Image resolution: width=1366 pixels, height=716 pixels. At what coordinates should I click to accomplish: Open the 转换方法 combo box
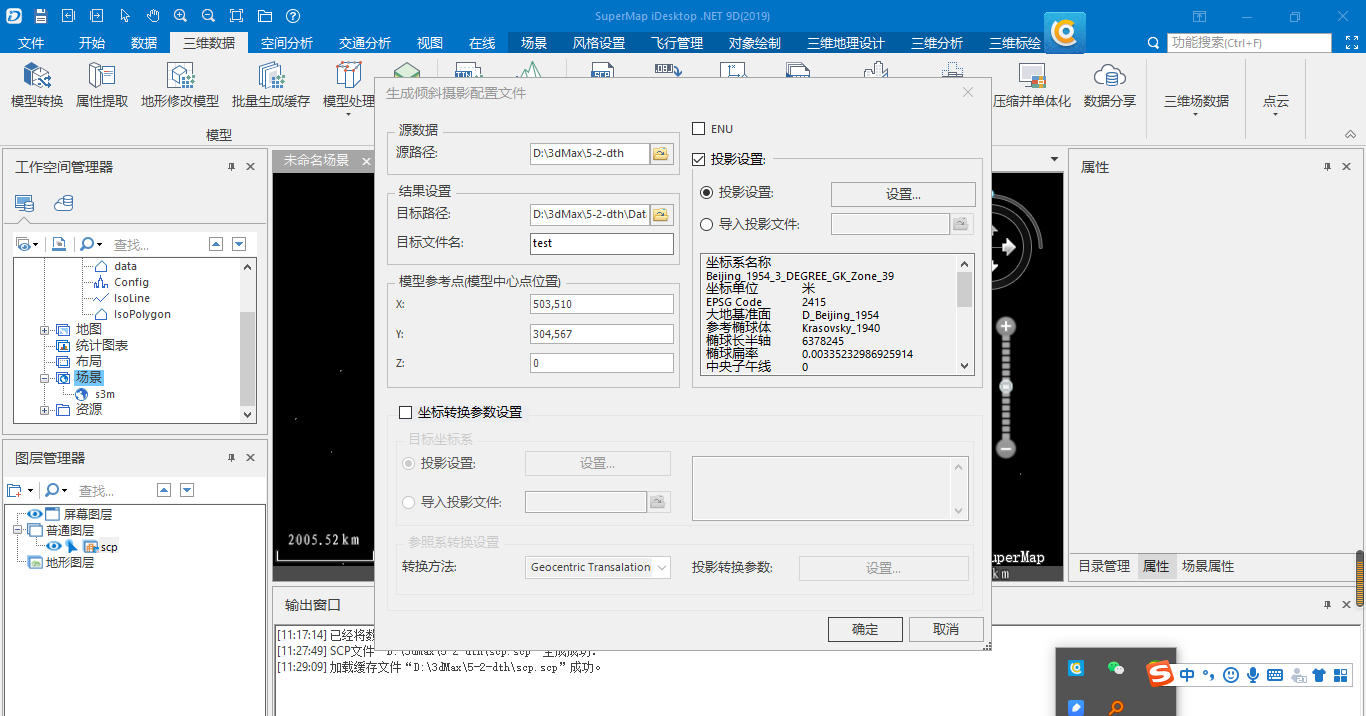(598, 567)
